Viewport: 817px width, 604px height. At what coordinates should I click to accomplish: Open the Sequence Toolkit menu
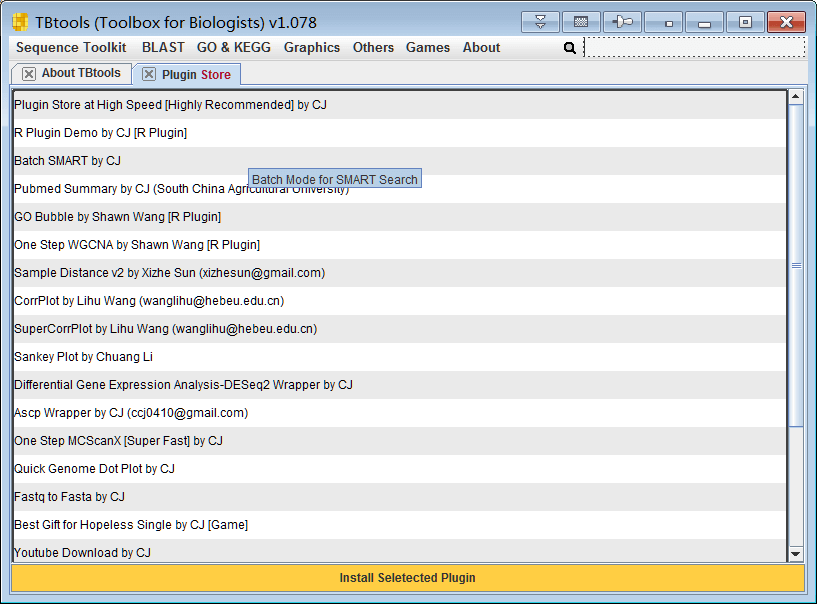71,47
